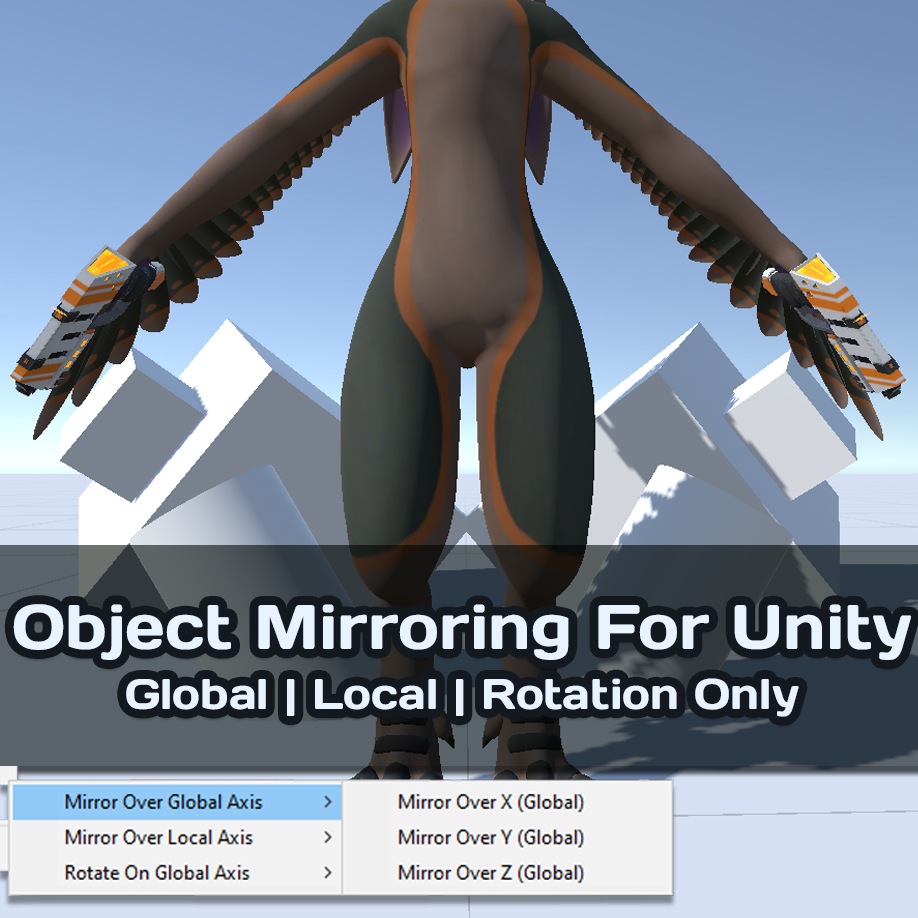Open the Mirror Over Local Axis submenu

click(176, 837)
